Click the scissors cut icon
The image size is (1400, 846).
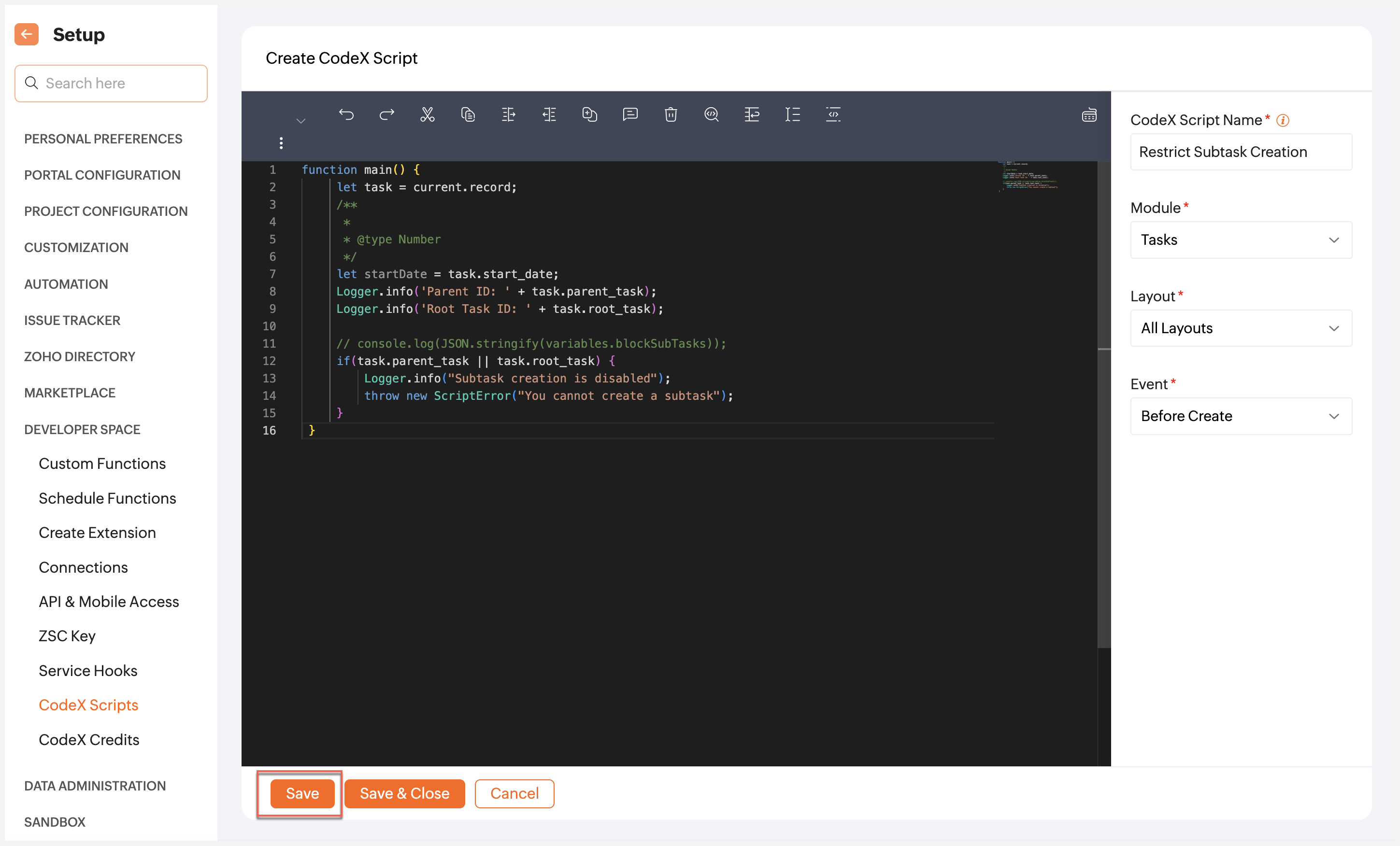[x=427, y=115]
